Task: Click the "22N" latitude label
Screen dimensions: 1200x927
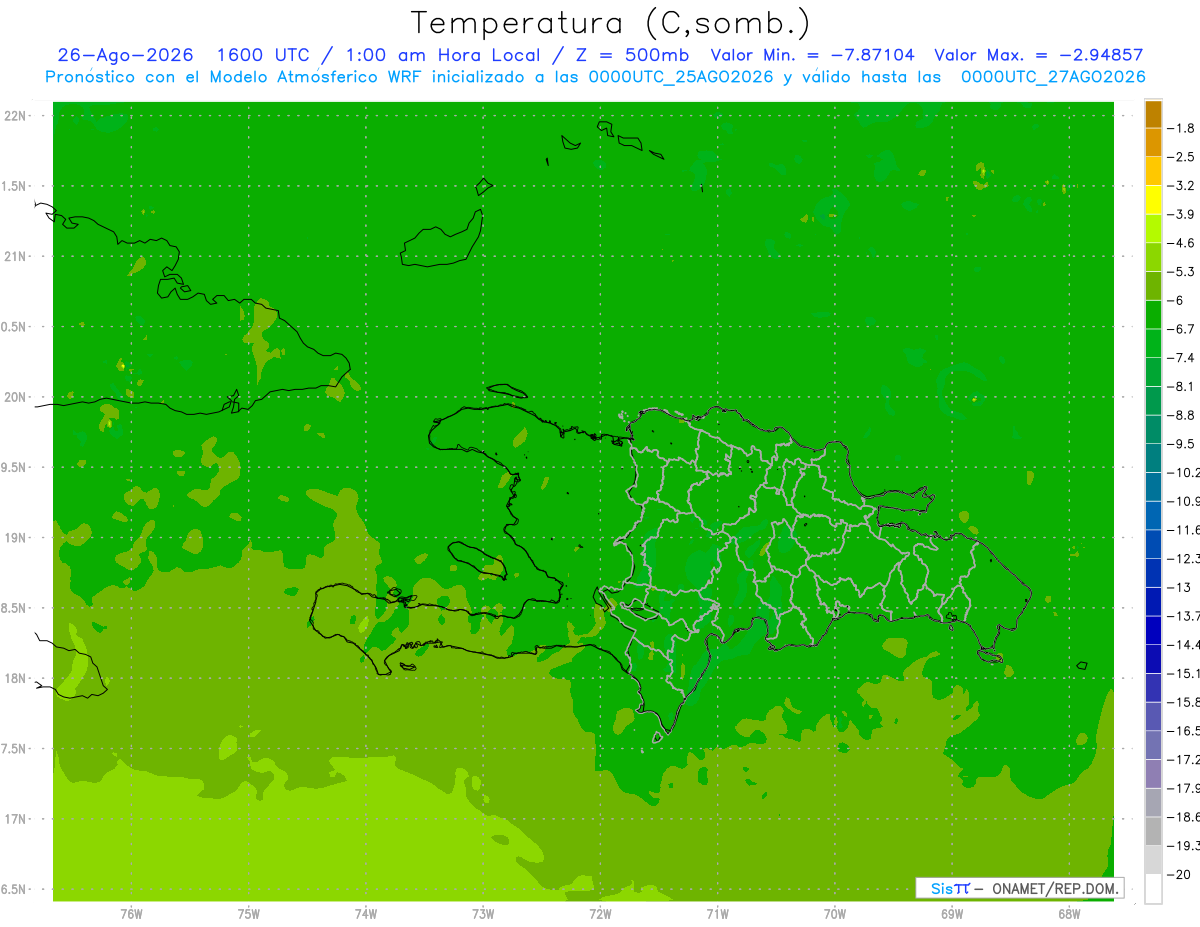Action: click(x=16, y=116)
